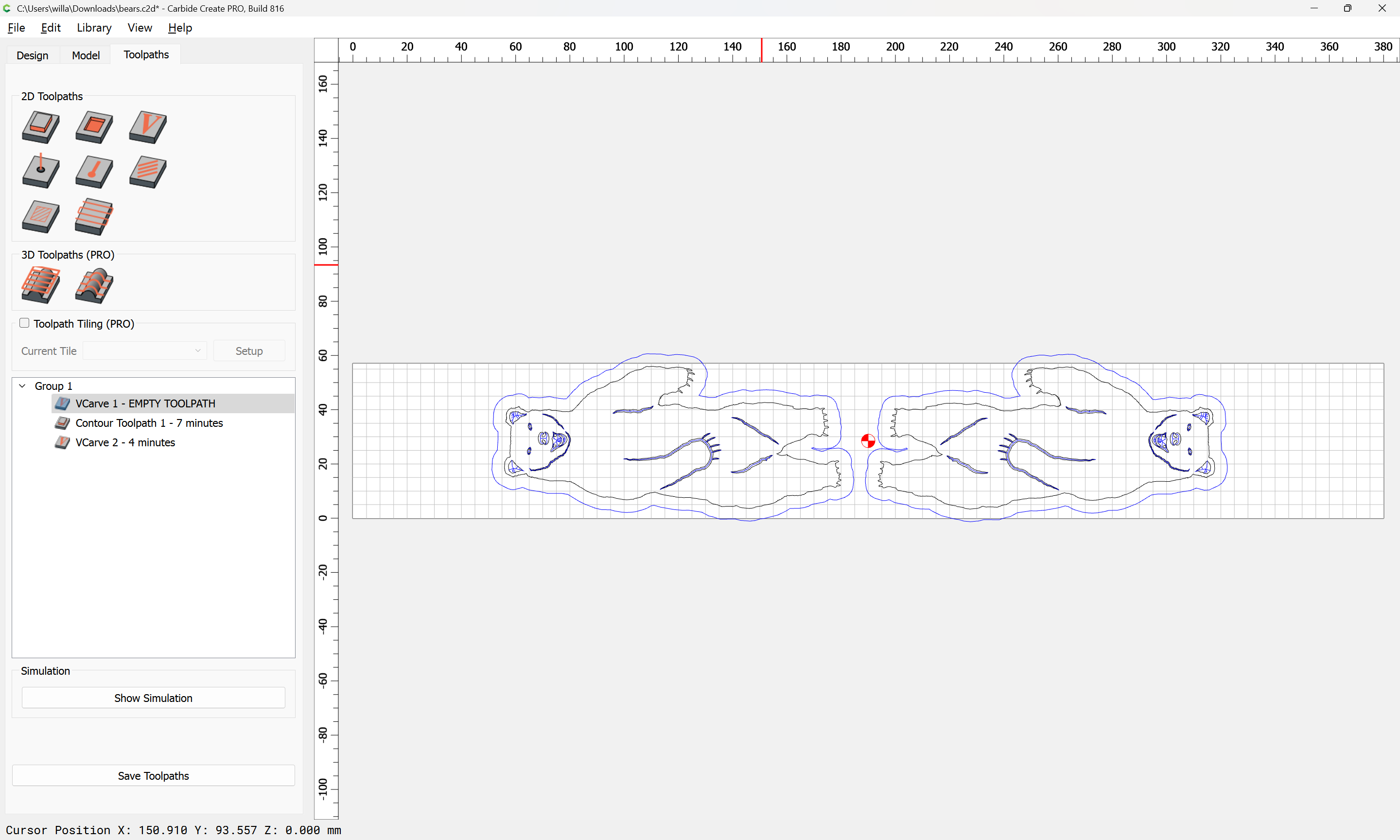Select the 3D Rough toolpath icon

click(x=40, y=285)
